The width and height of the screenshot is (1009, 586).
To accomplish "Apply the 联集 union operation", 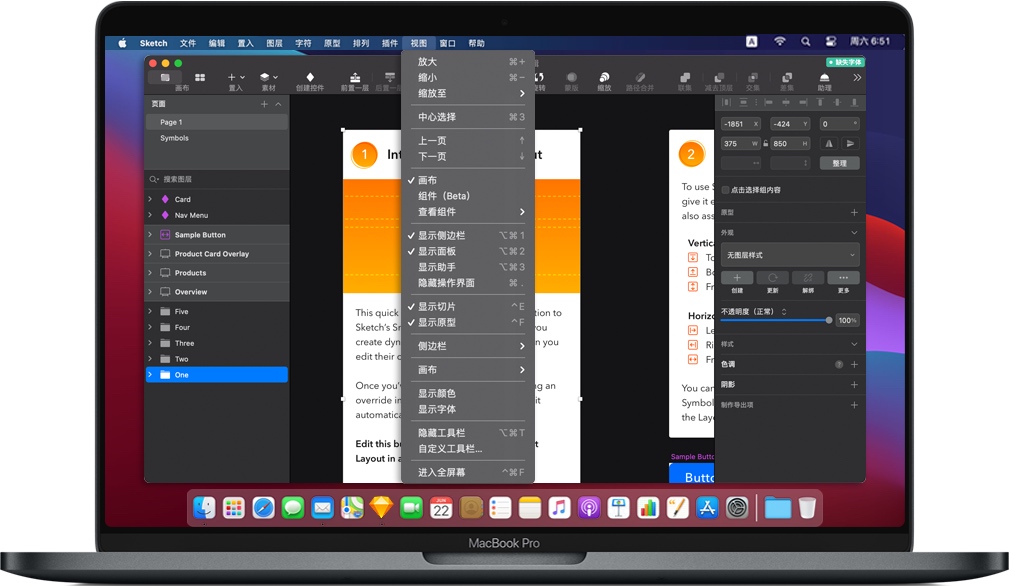I will (685, 77).
